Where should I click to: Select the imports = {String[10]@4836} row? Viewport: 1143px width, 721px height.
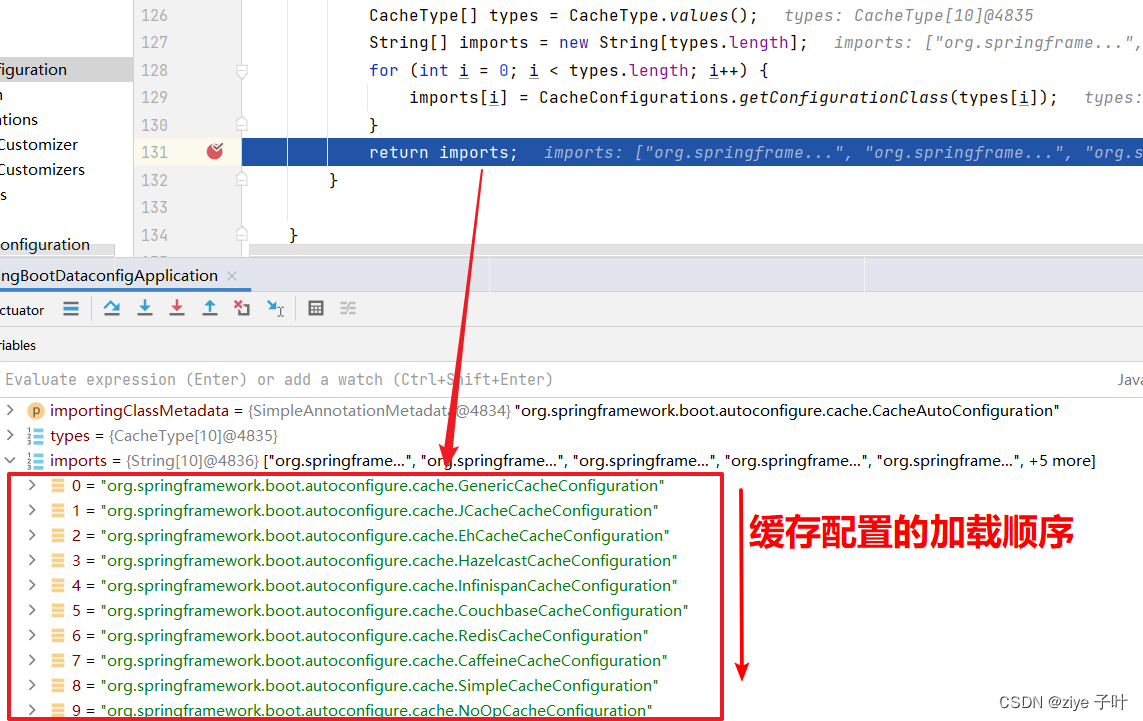[x=572, y=460]
